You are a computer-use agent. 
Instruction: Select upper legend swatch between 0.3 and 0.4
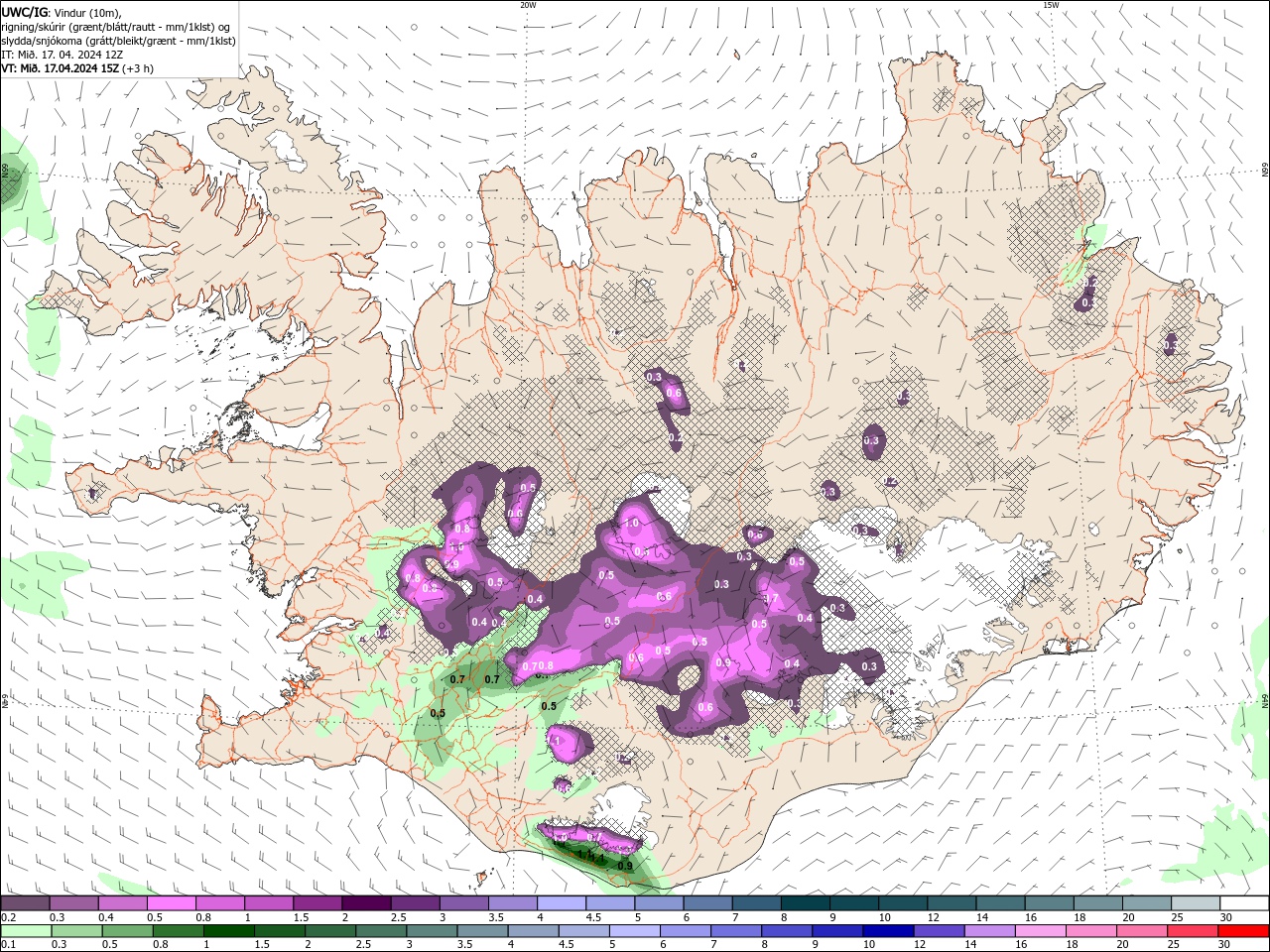click(73, 903)
